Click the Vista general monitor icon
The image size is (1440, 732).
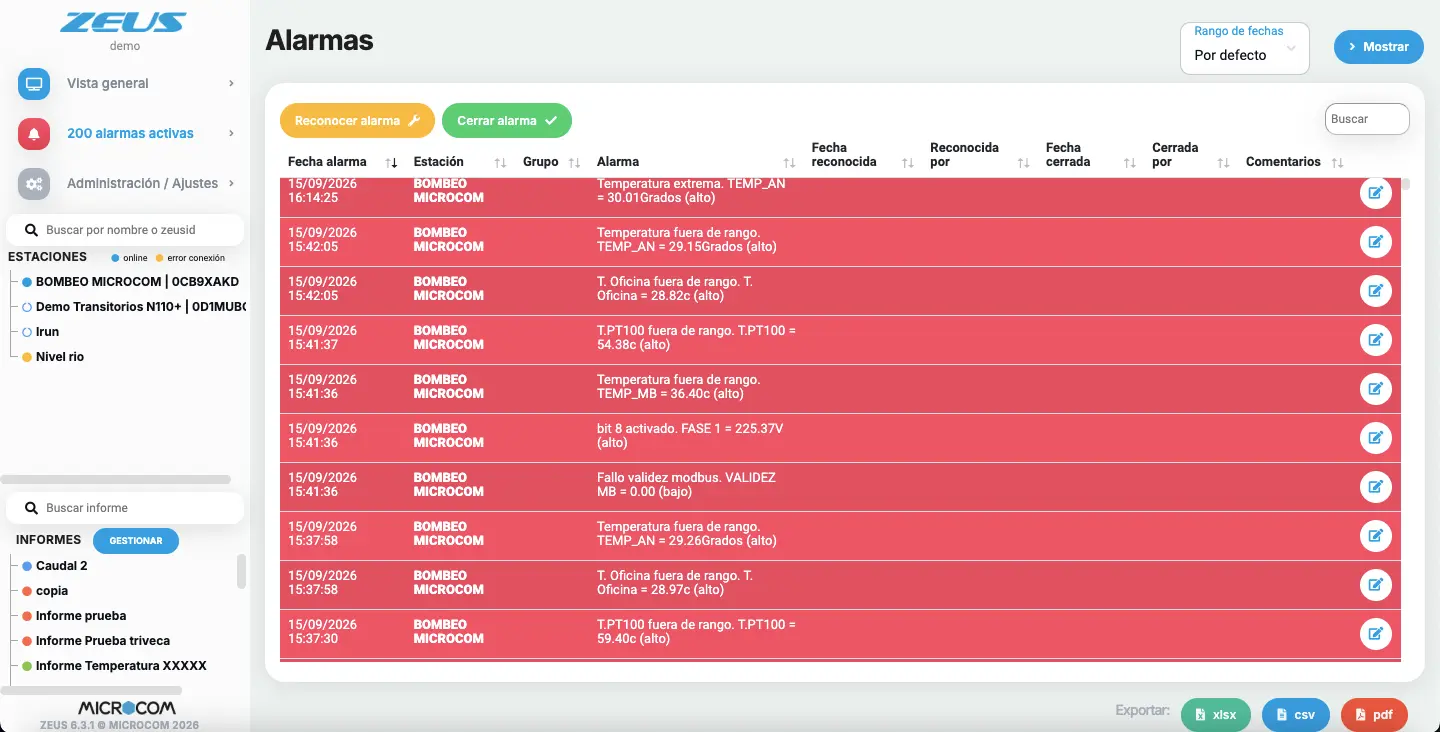[34, 84]
